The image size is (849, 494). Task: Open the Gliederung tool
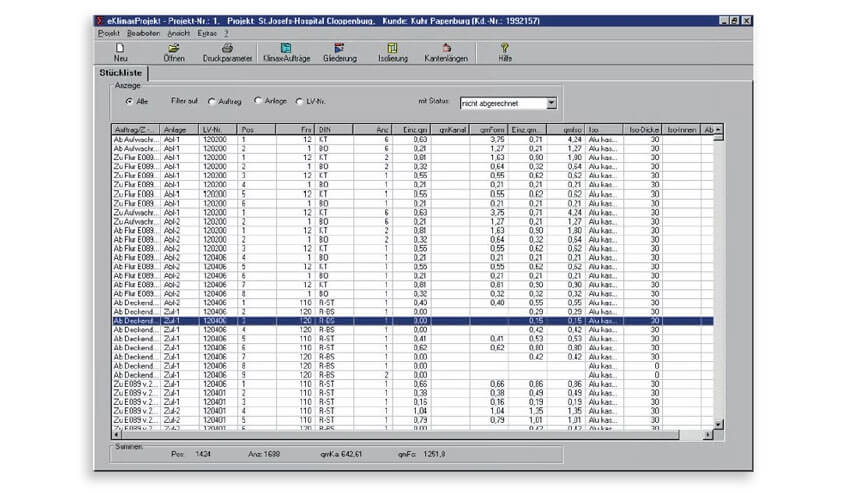coord(339,51)
